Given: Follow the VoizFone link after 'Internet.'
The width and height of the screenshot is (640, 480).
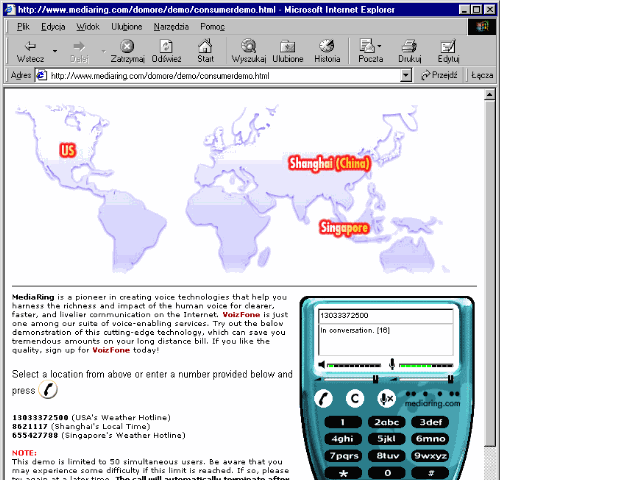Looking at the screenshot, I should 241,314.
